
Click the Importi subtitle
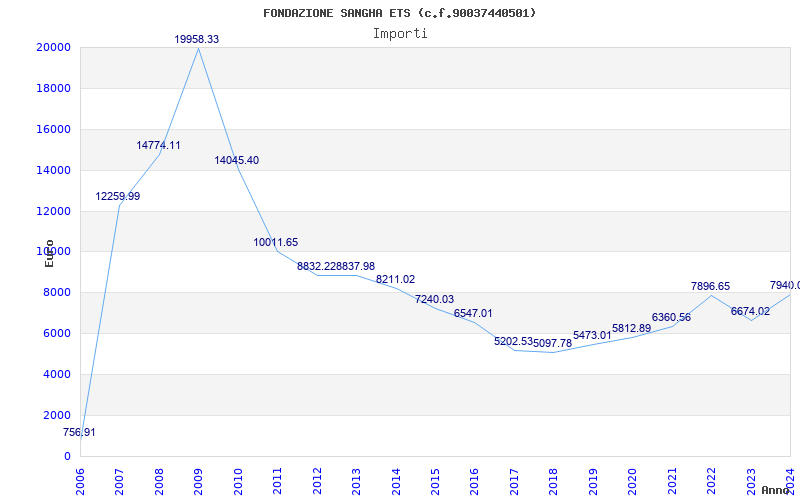coord(400,34)
